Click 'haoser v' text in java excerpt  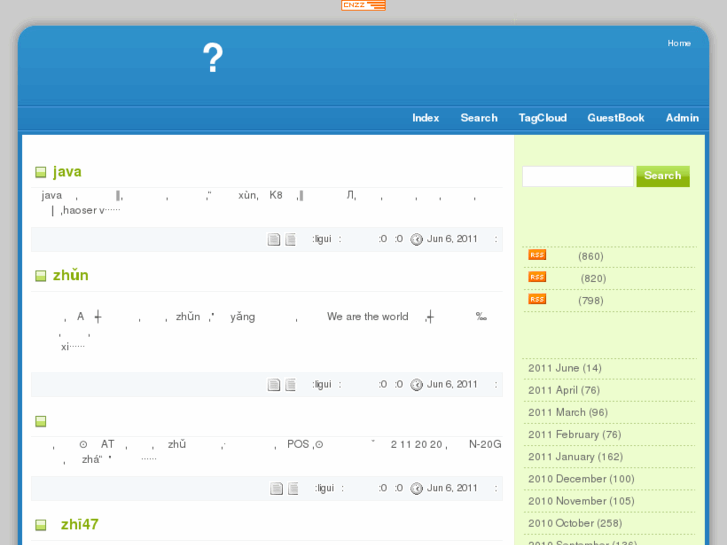coord(84,211)
